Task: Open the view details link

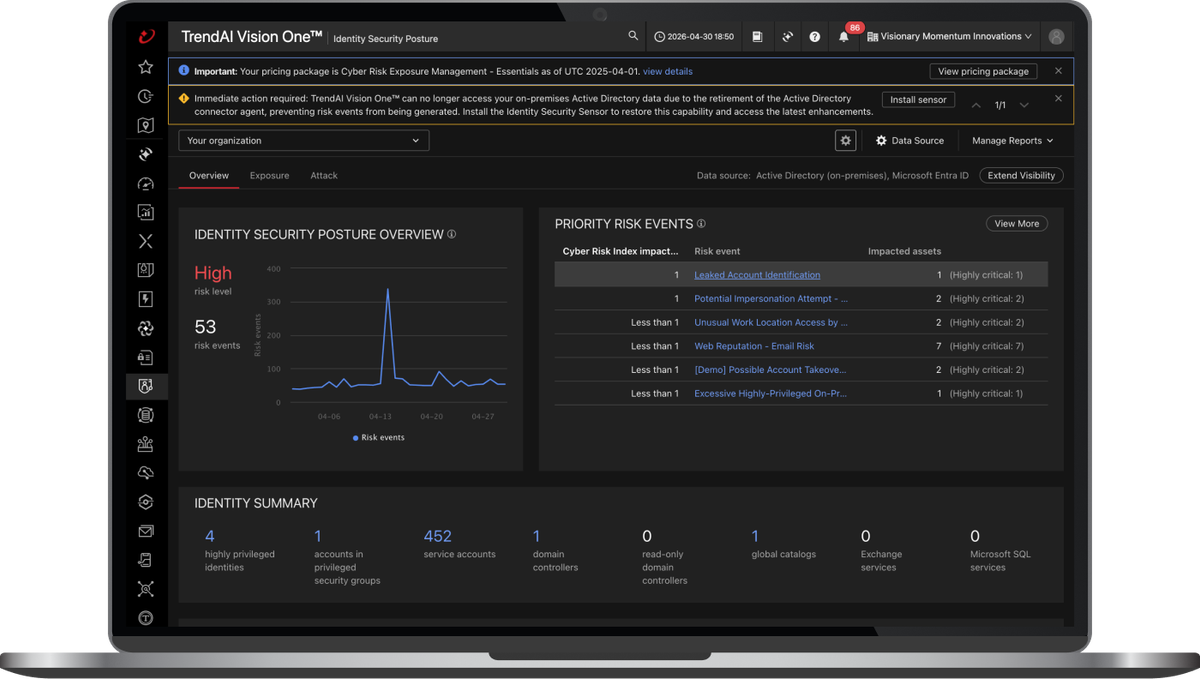Action: (x=667, y=72)
